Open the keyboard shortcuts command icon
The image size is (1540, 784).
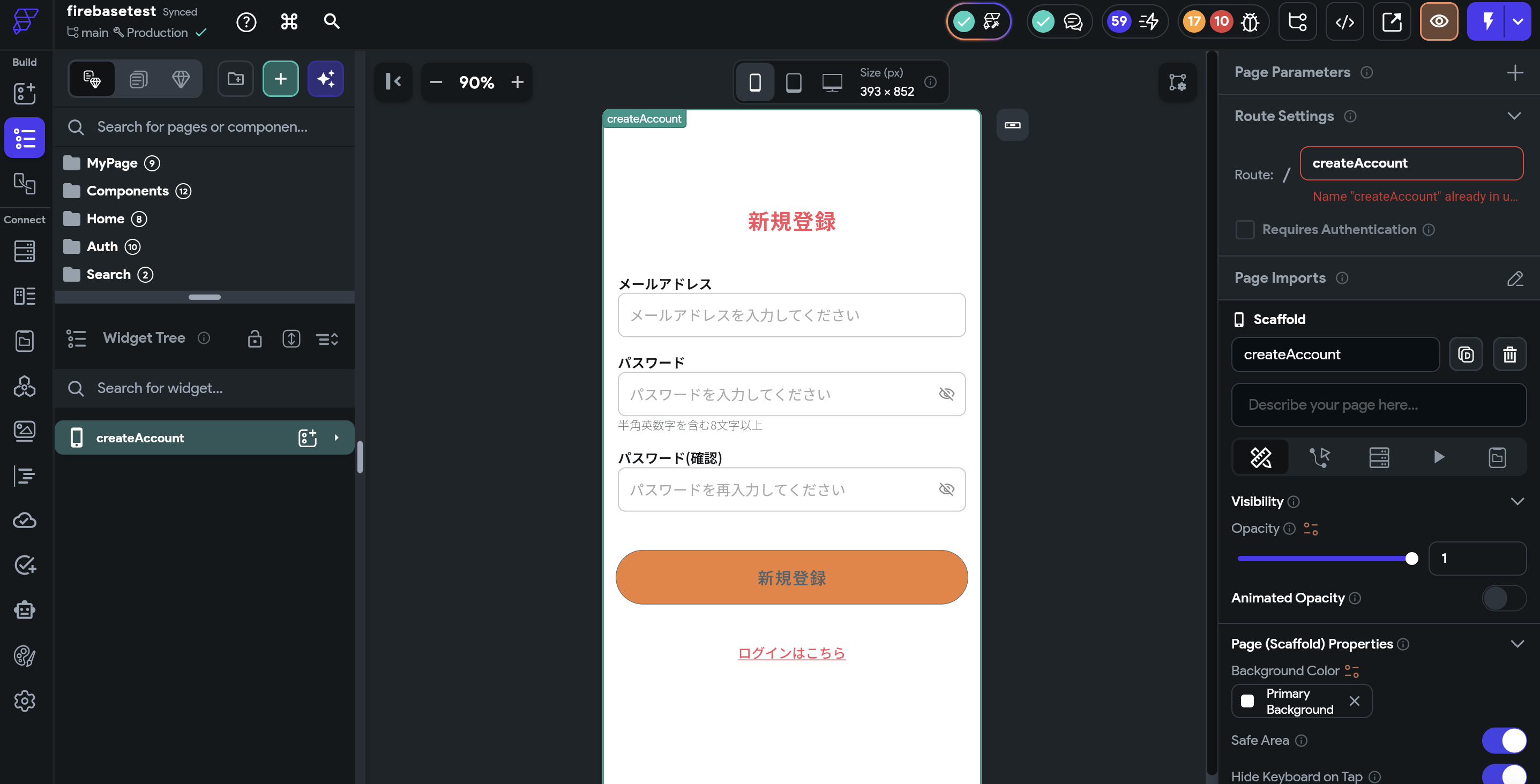(x=289, y=22)
